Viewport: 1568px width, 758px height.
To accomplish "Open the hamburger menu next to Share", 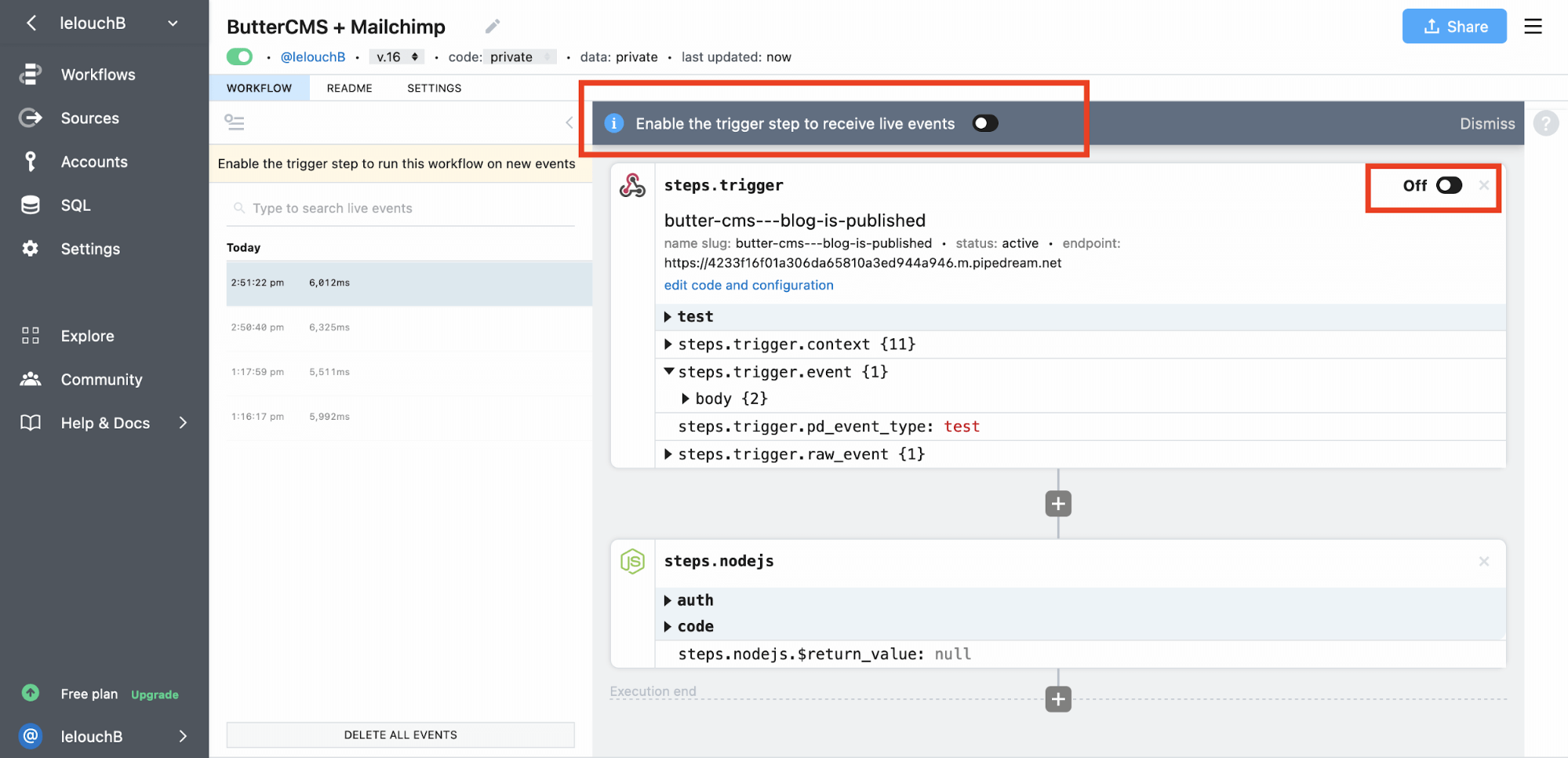I will tap(1533, 27).
